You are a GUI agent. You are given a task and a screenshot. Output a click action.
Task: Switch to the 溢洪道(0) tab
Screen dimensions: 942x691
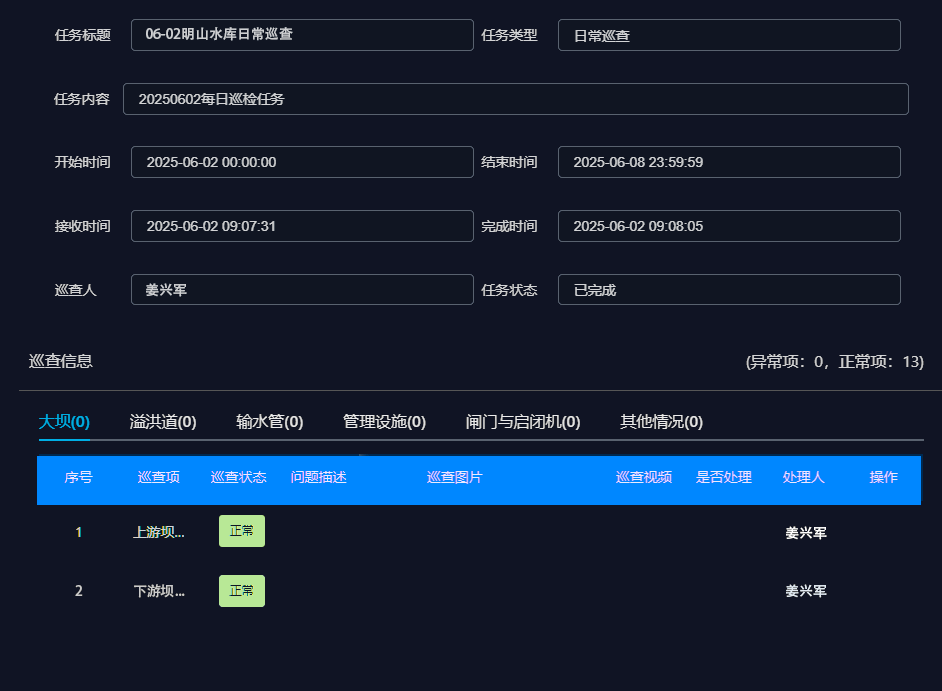pyautogui.click(x=163, y=422)
